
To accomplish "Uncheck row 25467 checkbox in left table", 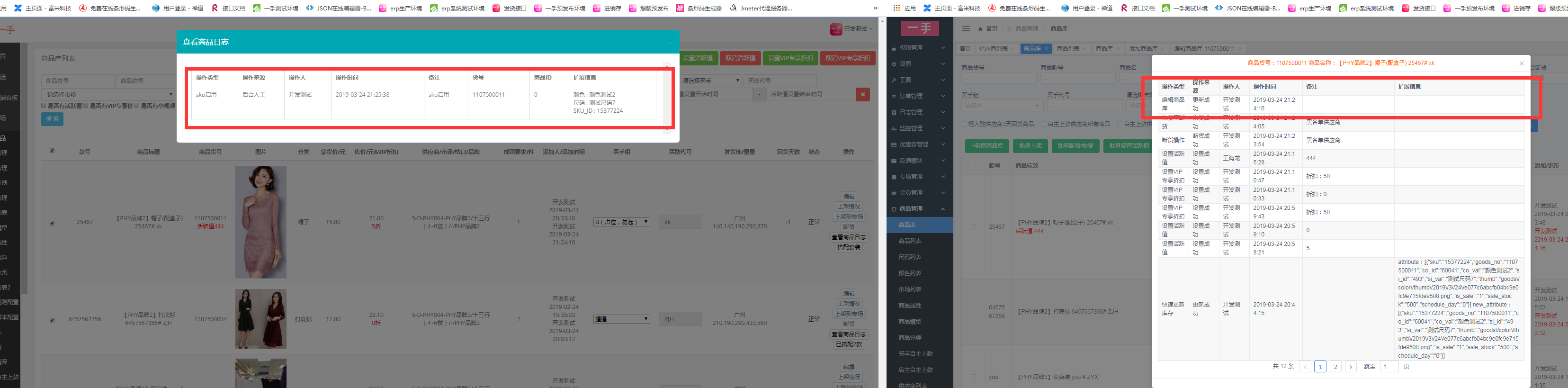I will pos(52,223).
